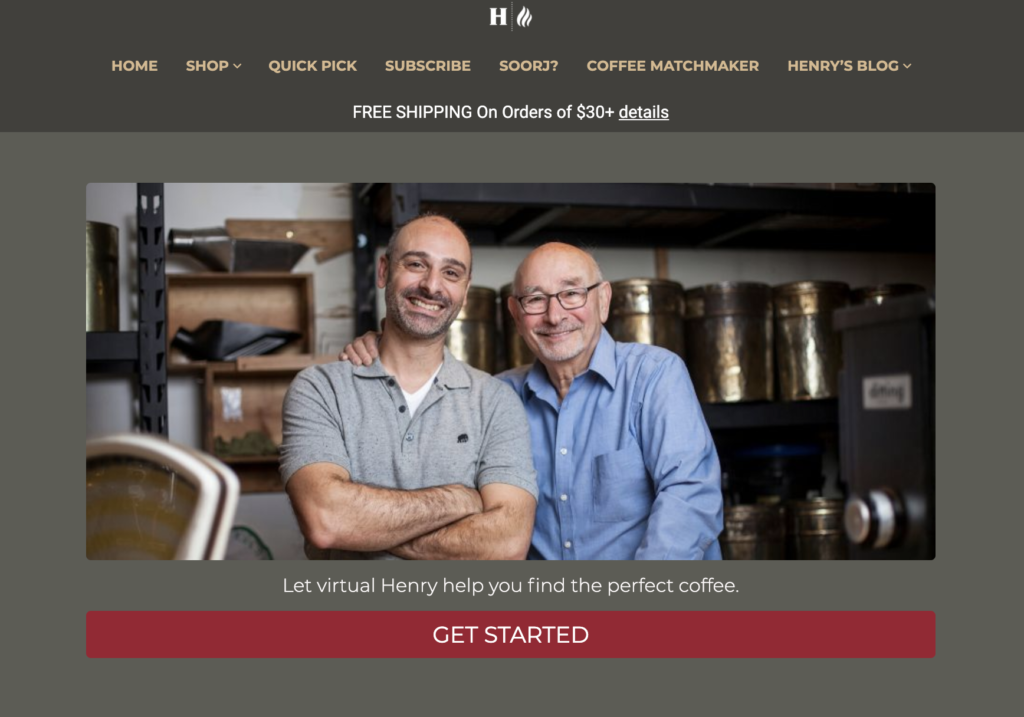Image resolution: width=1024 pixels, height=717 pixels.
Task: Select SUBSCRIBE in the navigation bar
Action: point(428,66)
